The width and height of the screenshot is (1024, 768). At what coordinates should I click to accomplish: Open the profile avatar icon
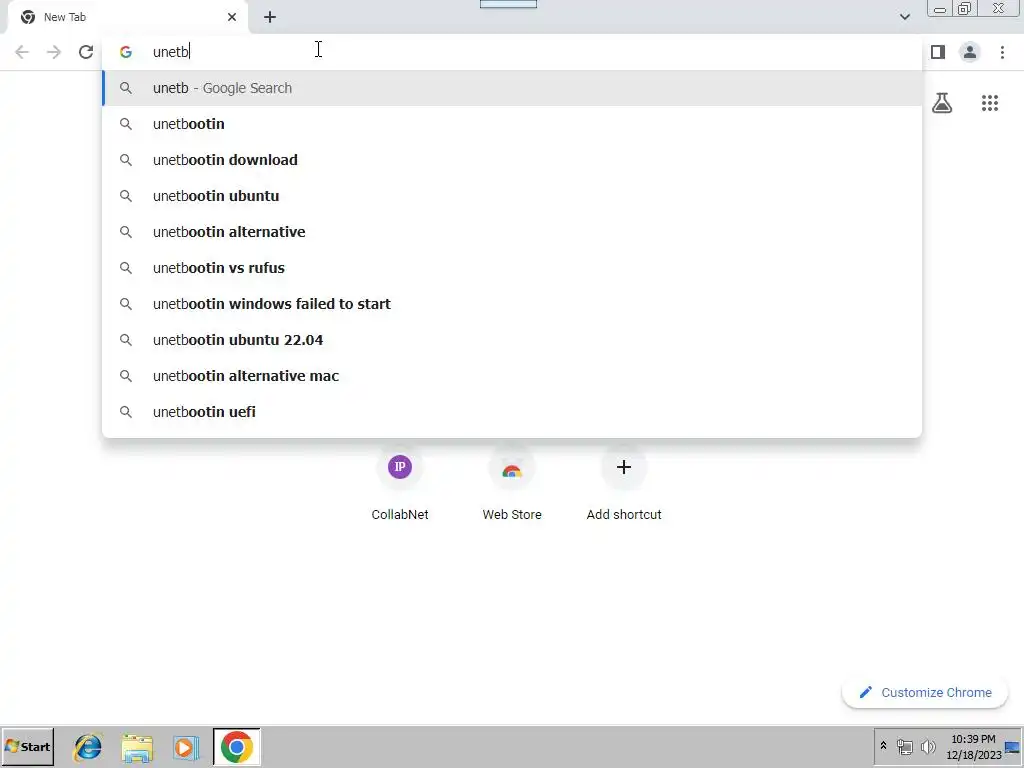click(970, 52)
